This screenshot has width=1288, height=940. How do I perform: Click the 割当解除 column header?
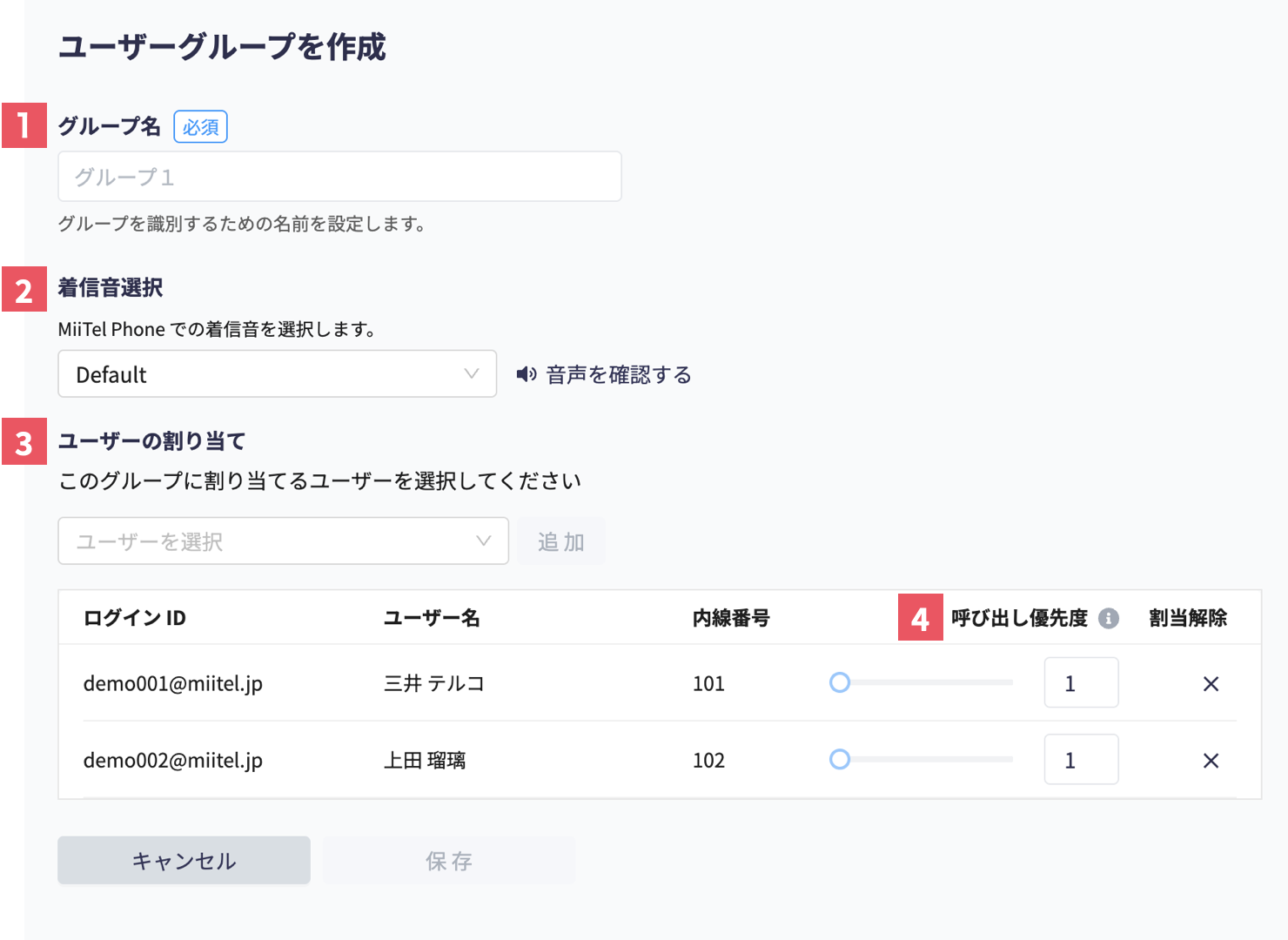pos(1188,618)
